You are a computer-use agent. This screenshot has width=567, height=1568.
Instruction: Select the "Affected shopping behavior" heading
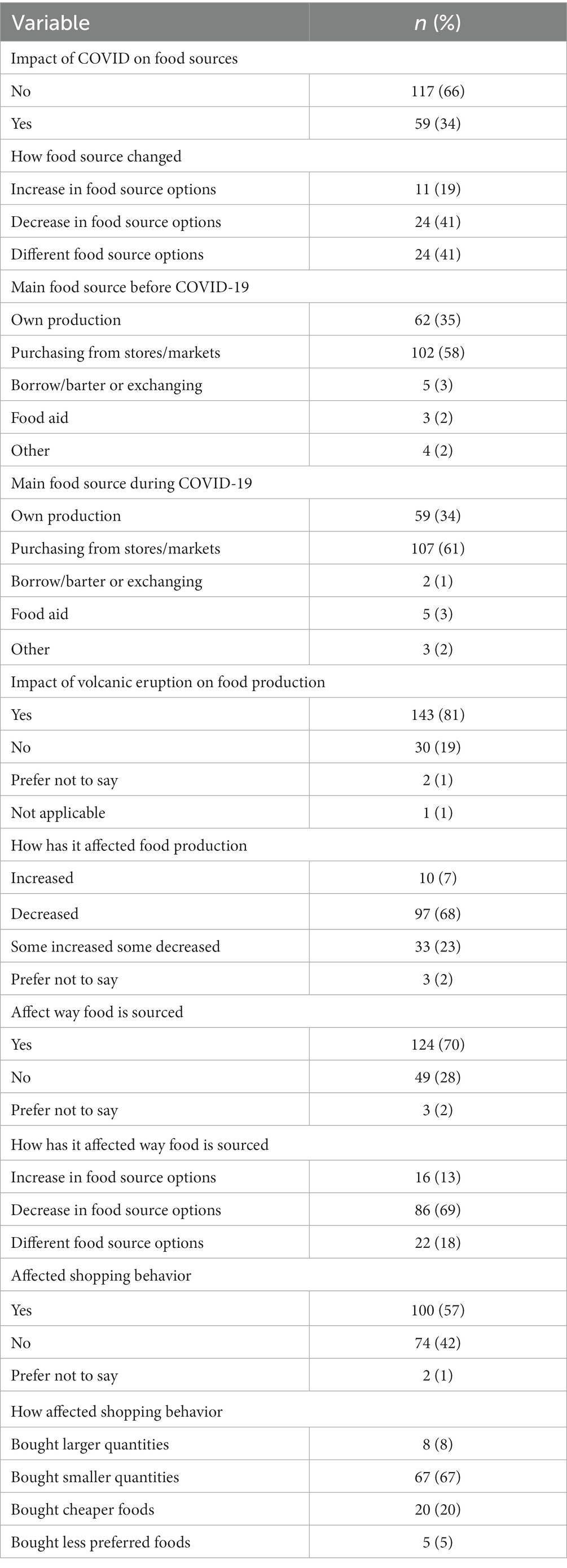[101, 1276]
